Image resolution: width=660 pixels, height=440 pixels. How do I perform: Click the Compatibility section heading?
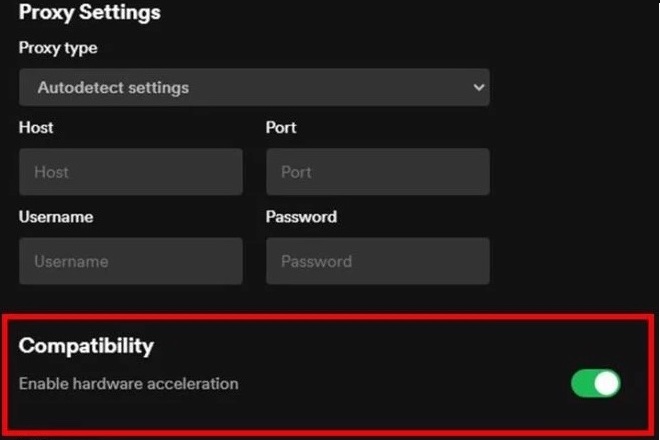click(86, 346)
